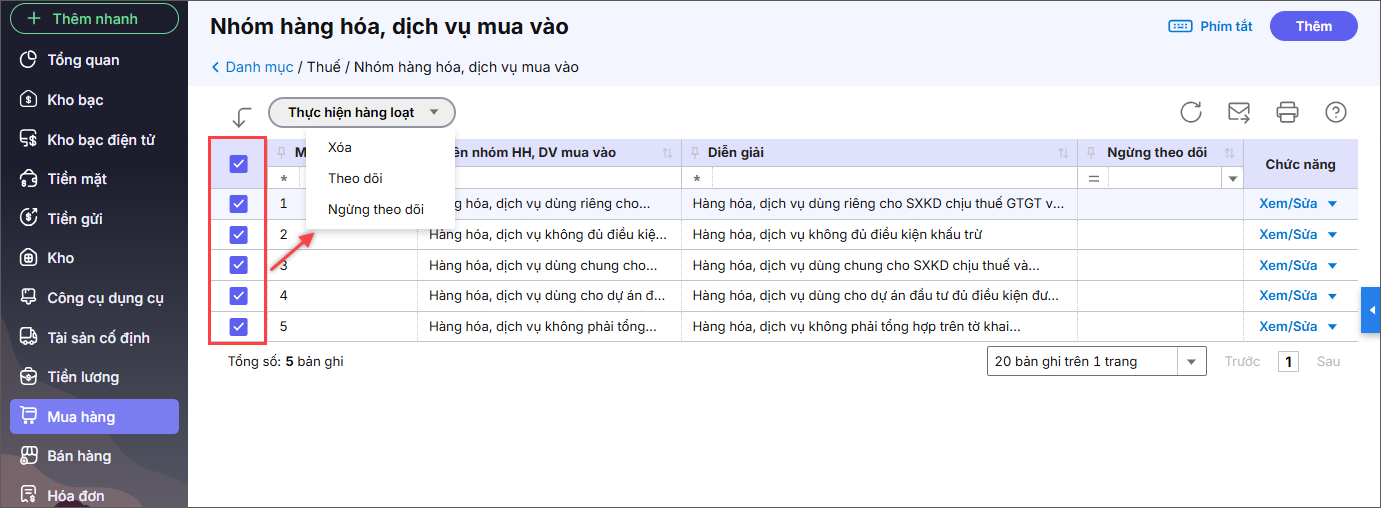Screen dimensions: 1381x508
Task: Open Công cụ dụng cụ in sidebar
Action: click(x=105, y=298)
